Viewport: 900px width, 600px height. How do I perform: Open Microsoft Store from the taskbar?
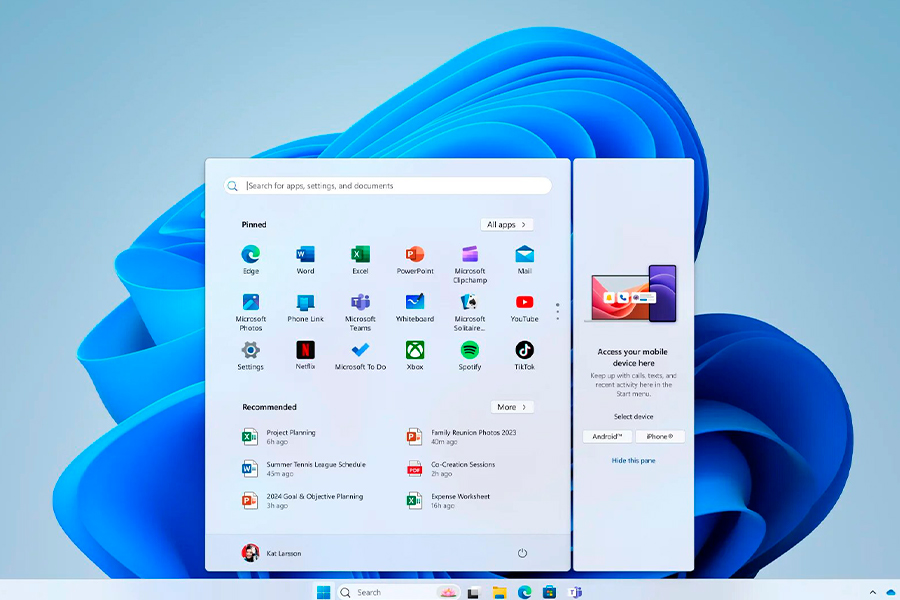pyautogui.click(x=550, y=592)
